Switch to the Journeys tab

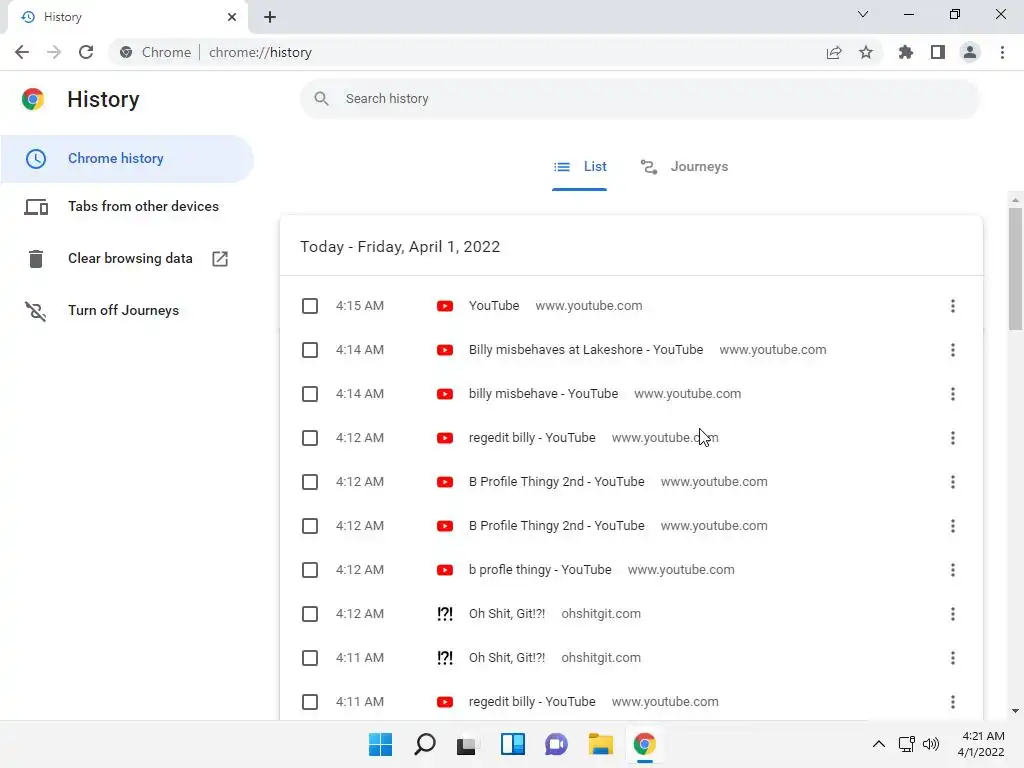click(684, 167)
